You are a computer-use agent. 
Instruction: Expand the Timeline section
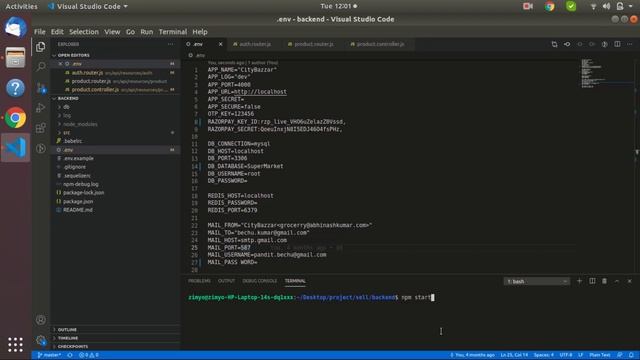click(x=68, y=338)
